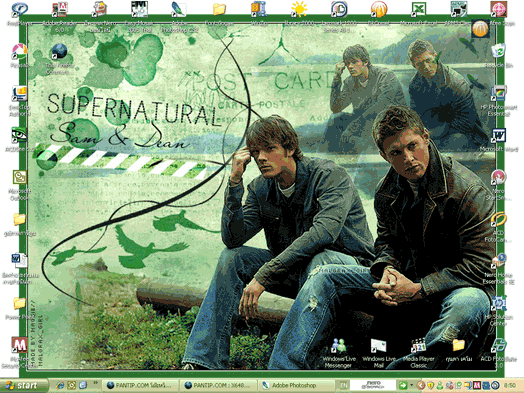The width and height of the screenshot is (524, 393).
Task: Click the EN language bar indicator
Action: pos(343,386)
